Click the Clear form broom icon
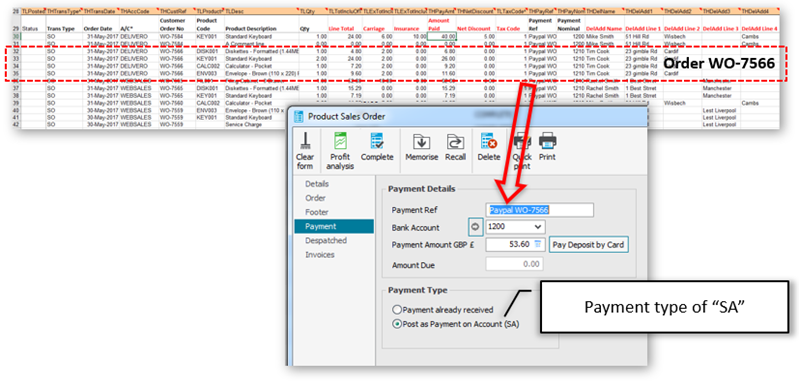This screenshot has width=799, height=381. (305, 140)
